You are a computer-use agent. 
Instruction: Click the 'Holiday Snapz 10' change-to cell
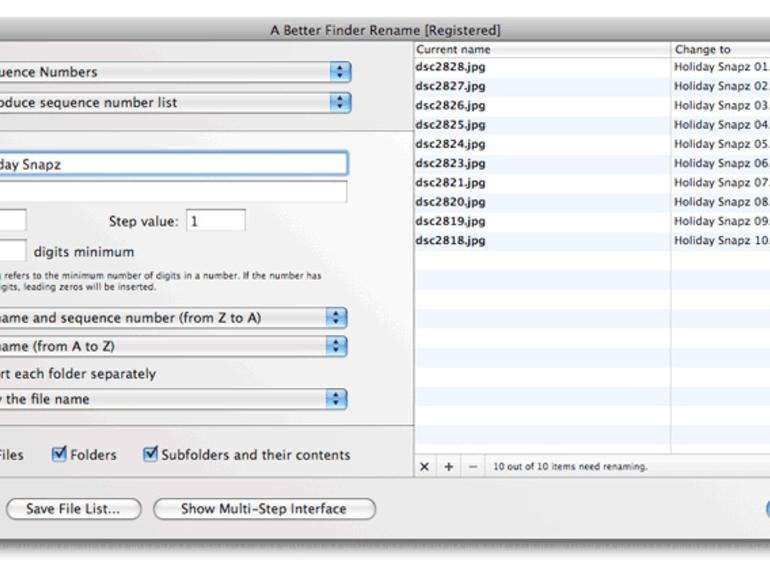pyautogui.click(x=721, y=241)
